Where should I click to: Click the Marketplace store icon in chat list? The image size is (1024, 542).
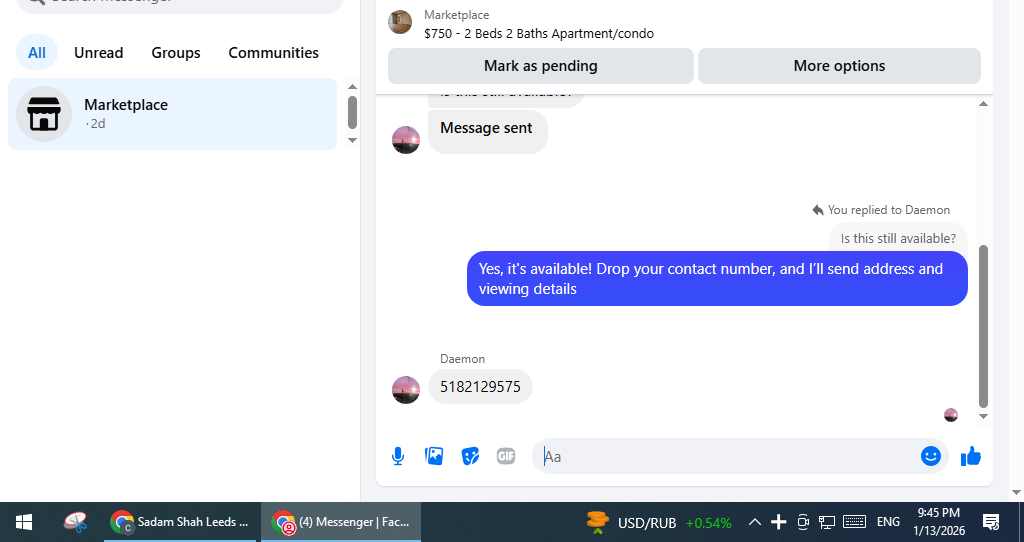(44, 114)
